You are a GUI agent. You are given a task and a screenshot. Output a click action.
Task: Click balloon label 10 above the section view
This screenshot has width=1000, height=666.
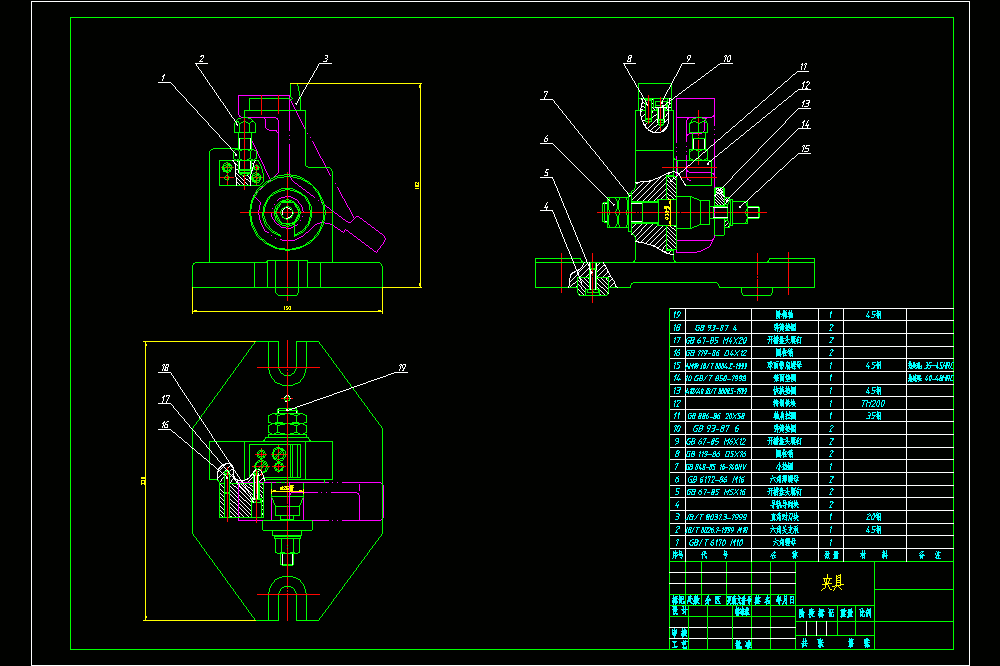coord(727,59)
